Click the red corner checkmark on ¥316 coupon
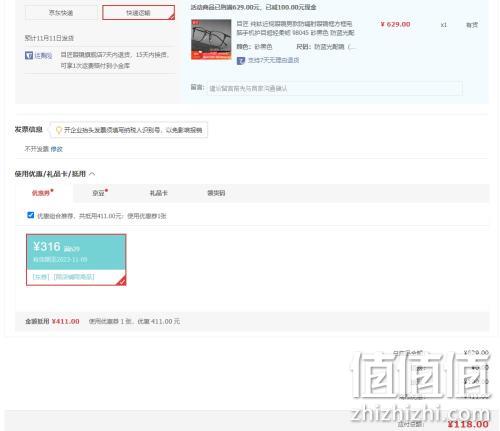Screen dimensions: 500x431 point(121,281)
